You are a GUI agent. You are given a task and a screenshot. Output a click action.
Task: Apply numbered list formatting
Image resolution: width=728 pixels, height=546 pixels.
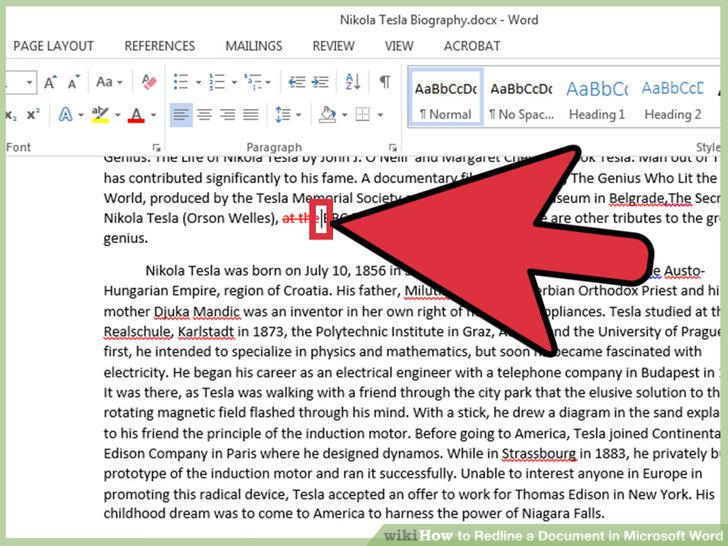pos(217,82)
